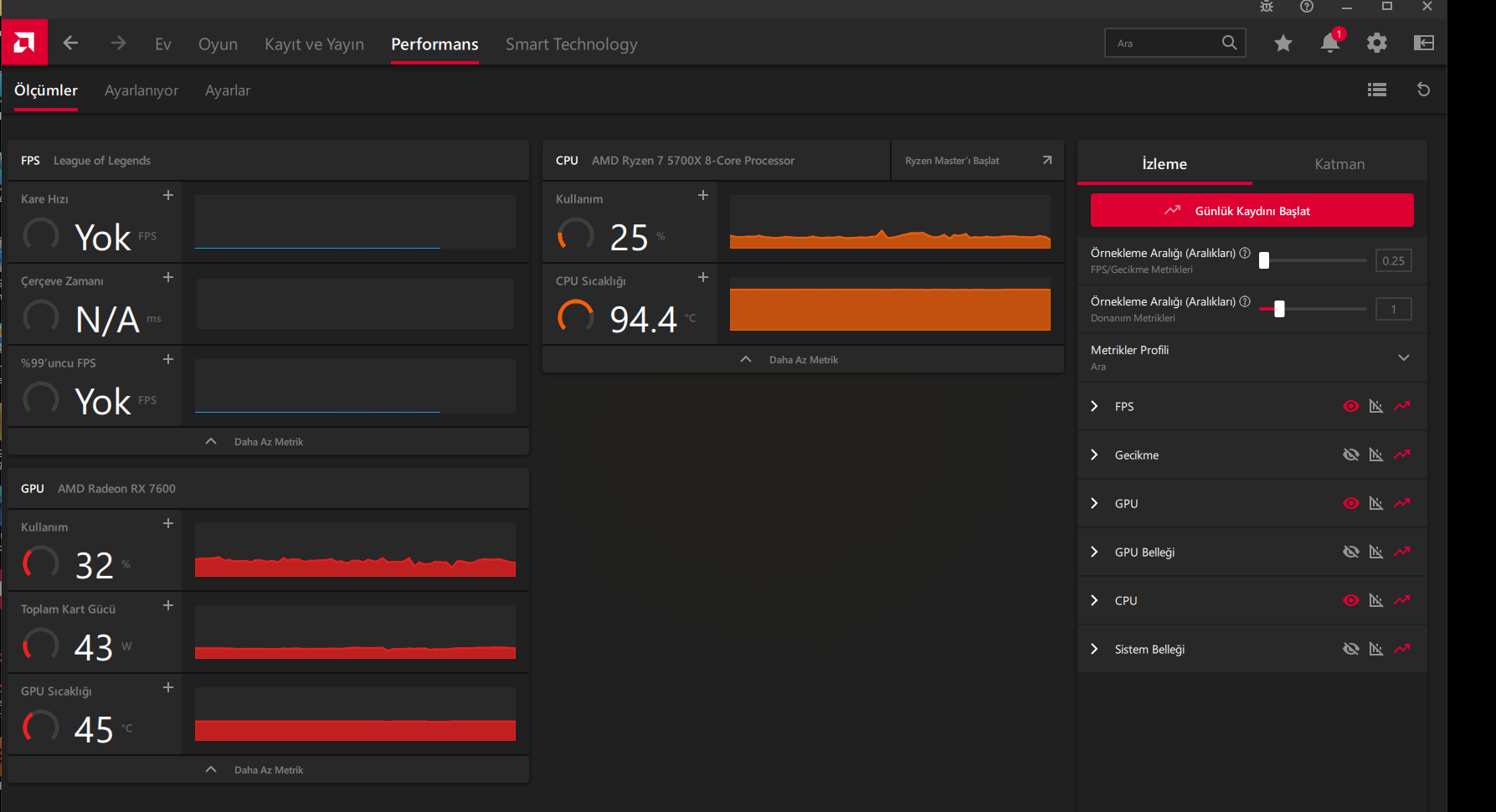1496x812 pixels.
Task: Expand the FPS metrics row
Action: point(1094,406)
